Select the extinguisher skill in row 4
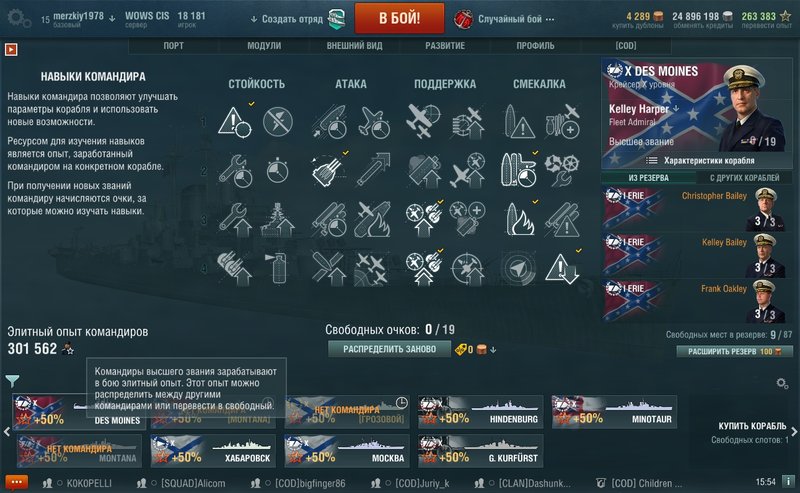This screenshot has height=493, width=800. [278, 267]
